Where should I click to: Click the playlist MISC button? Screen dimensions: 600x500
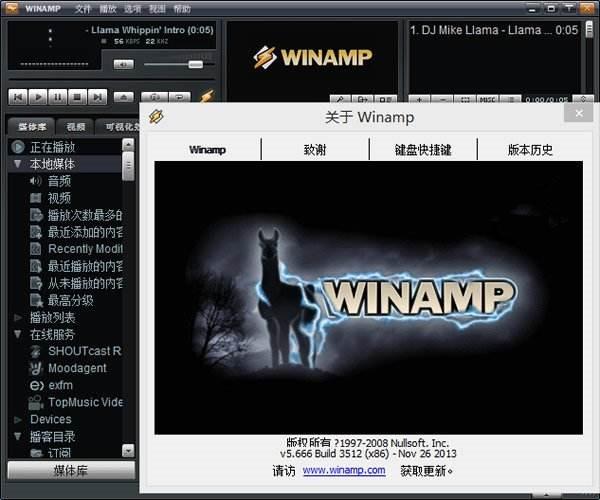click(488, 99)
